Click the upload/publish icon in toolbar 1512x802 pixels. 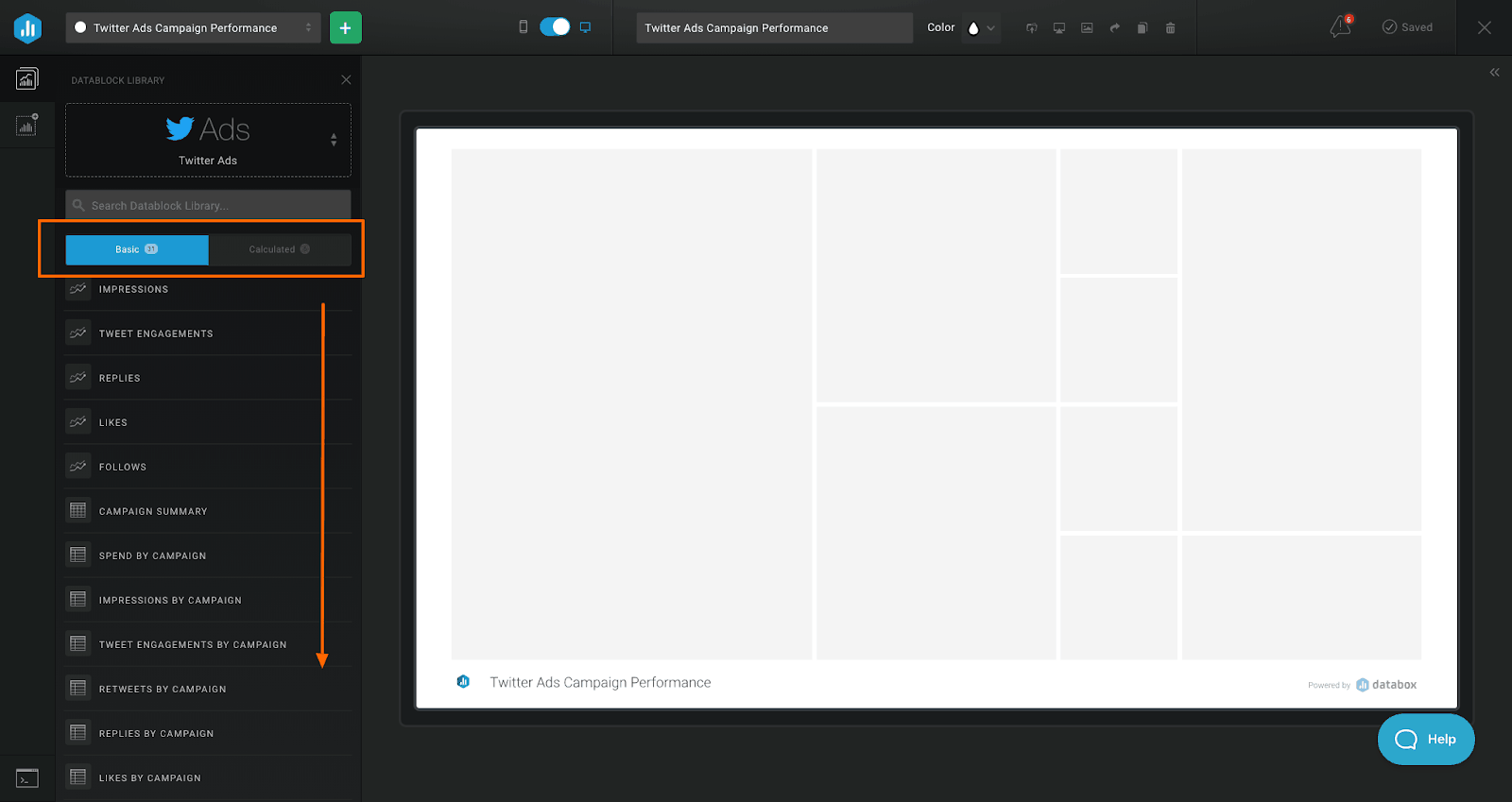[1032, 28]
